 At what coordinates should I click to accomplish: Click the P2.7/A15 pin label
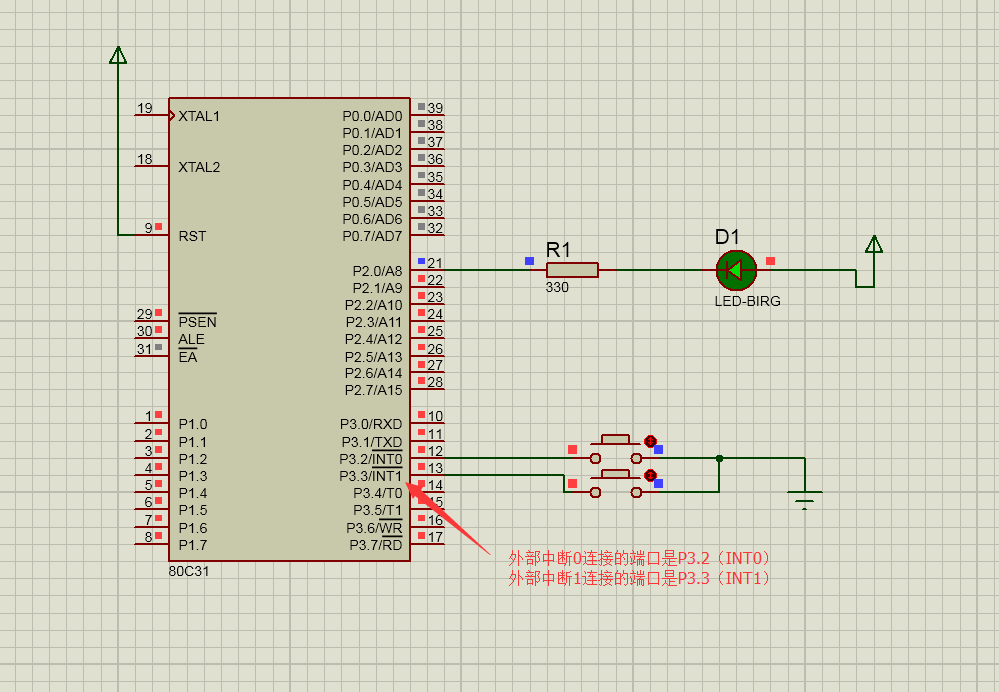coord(373,390)
